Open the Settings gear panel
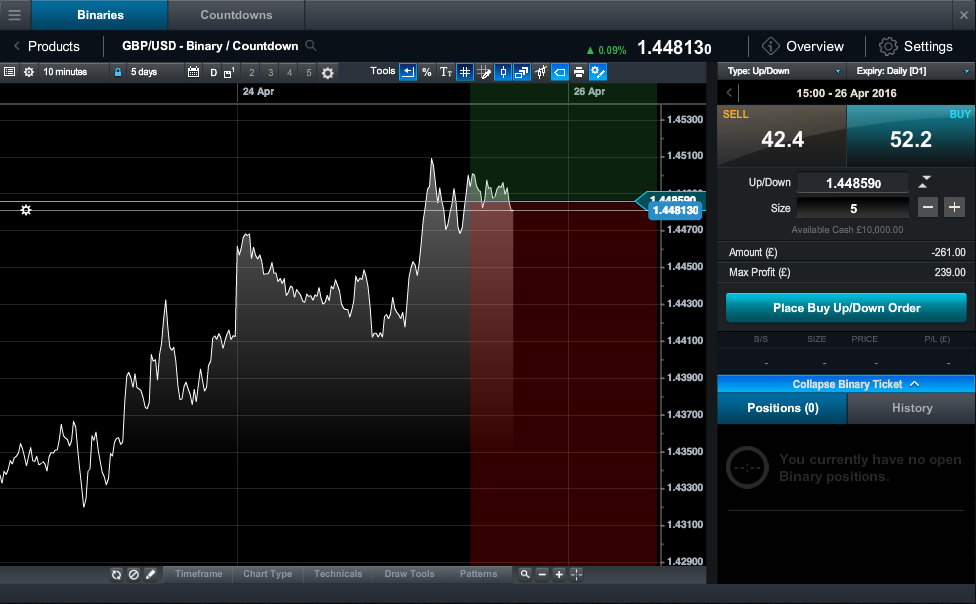The height and width of the screenshot is (604, 976). [916, 46]
